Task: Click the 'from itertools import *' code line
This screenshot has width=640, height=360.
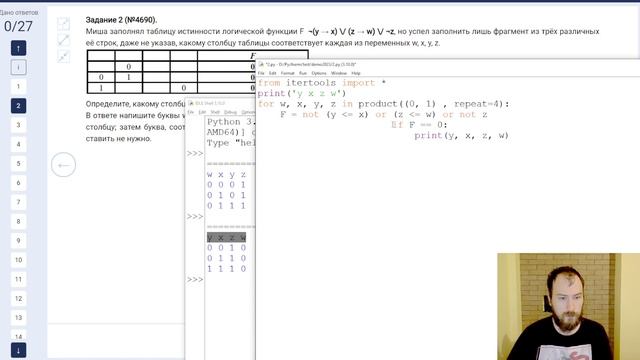Action: [x=322, y=83]
